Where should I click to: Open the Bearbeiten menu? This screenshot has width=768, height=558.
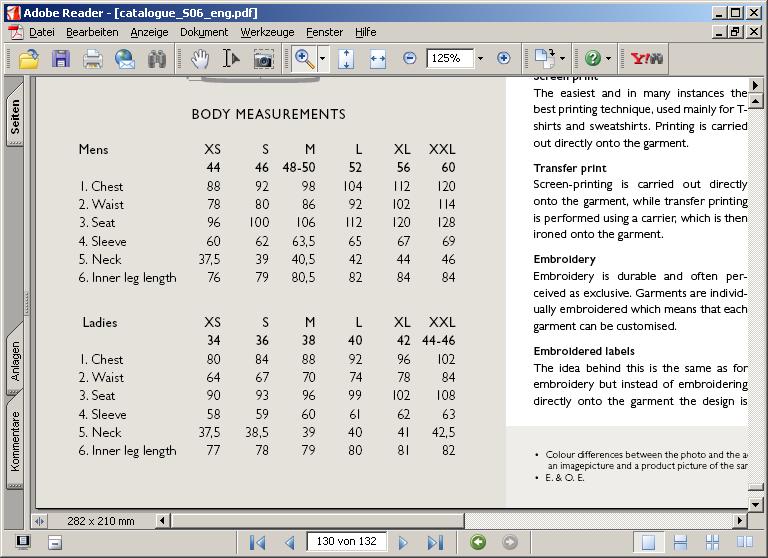[x=92, y=32]
